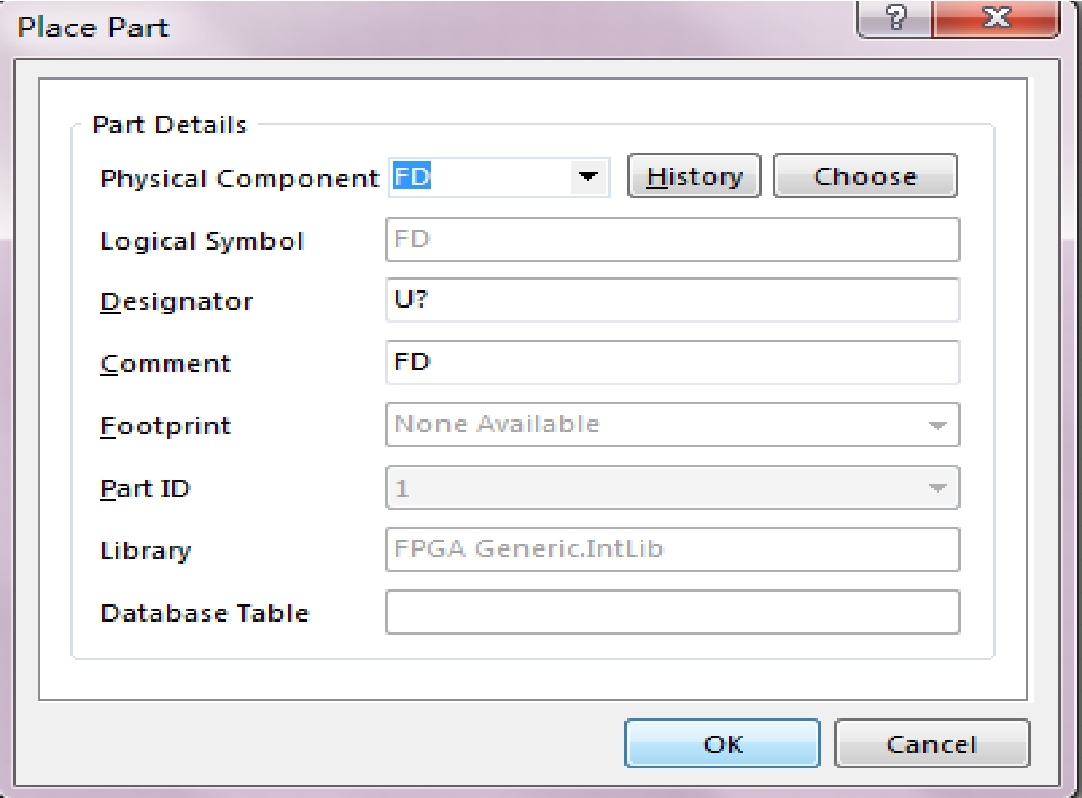Click the question mark help icon
The width and height of the screenshot is (1082, 798).
click(x=894, y=17)
